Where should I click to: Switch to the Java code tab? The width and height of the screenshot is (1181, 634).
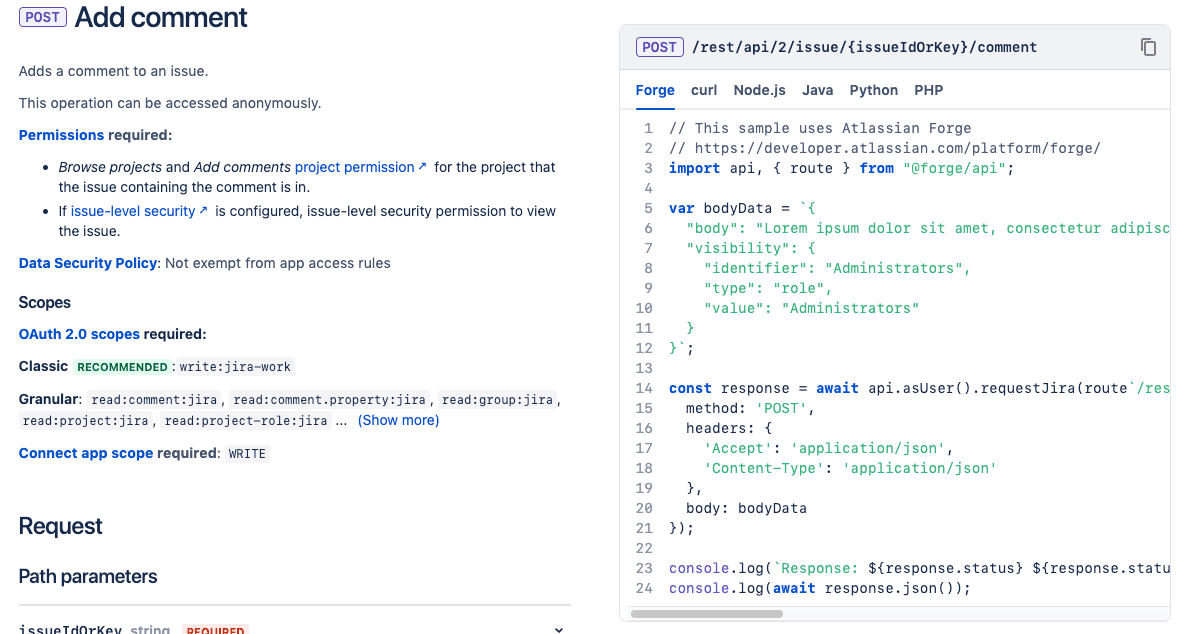pyautogui.click(x=817, y=90)
